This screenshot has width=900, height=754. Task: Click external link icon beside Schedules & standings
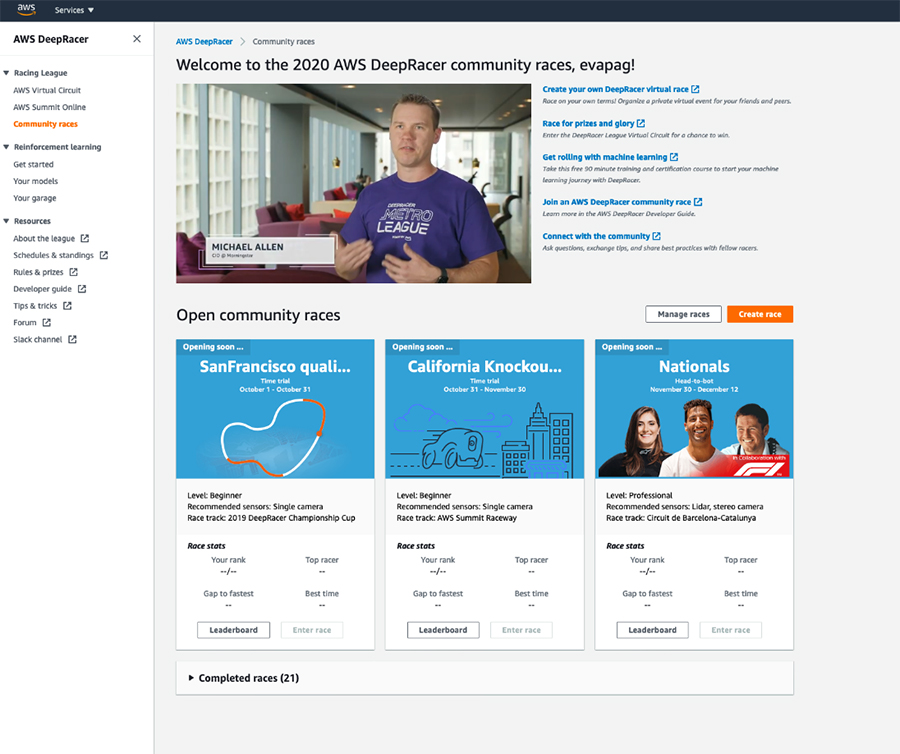104,256
